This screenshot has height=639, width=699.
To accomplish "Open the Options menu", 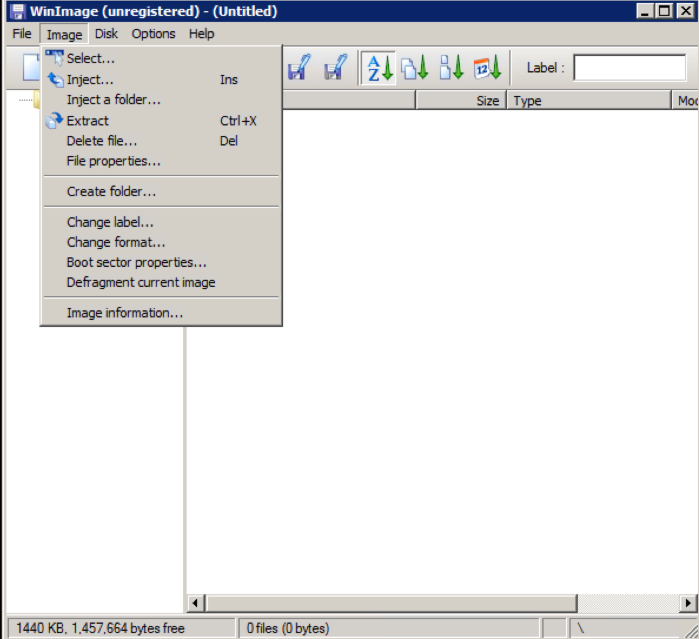I will (153, 34).
